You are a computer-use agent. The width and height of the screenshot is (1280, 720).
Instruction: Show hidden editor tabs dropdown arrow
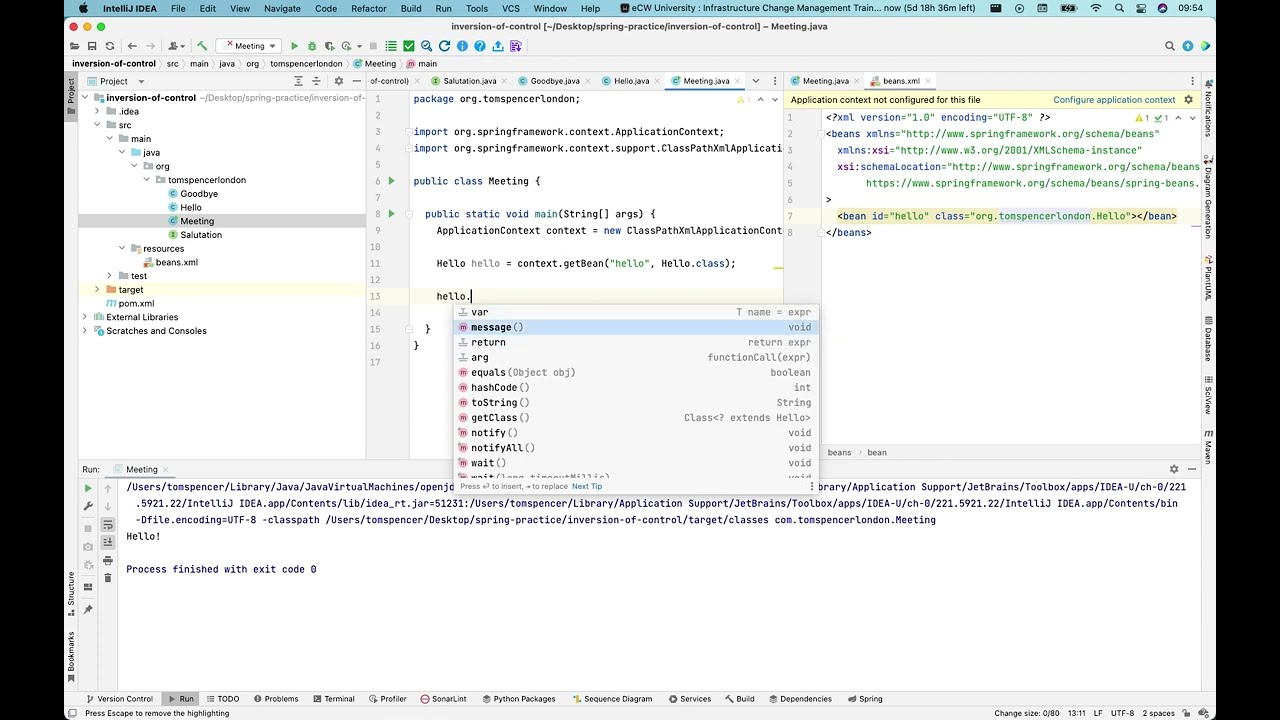click(755, 81)
